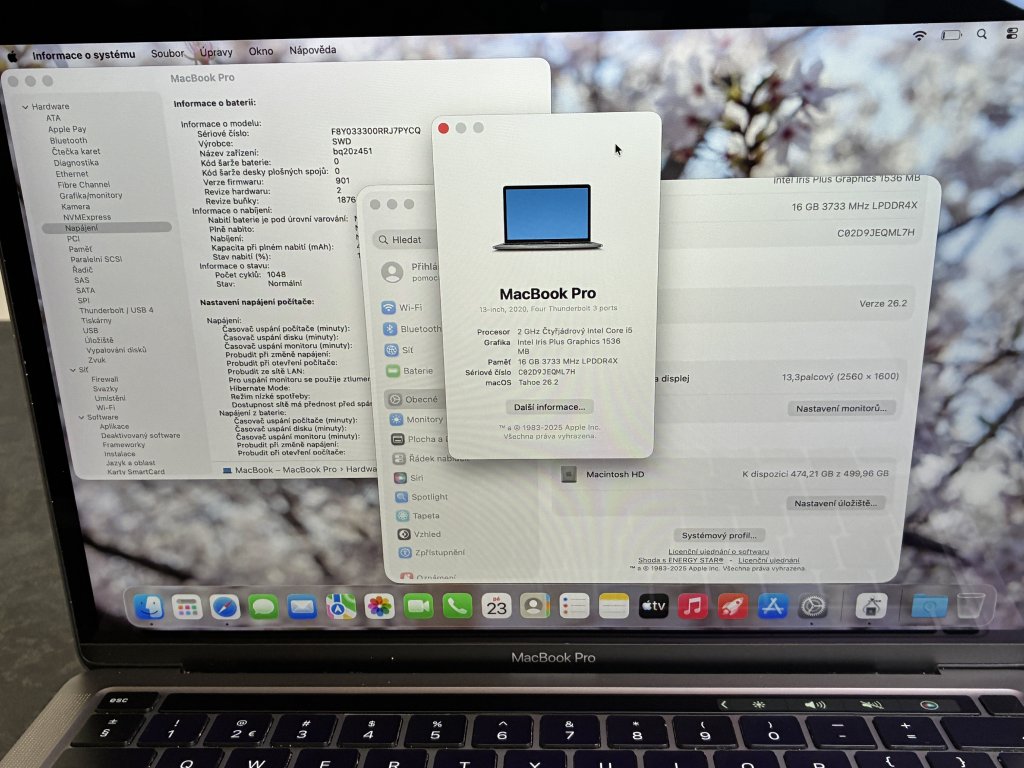
Task: Open App Store from the Dock
Action: [773, 606]
